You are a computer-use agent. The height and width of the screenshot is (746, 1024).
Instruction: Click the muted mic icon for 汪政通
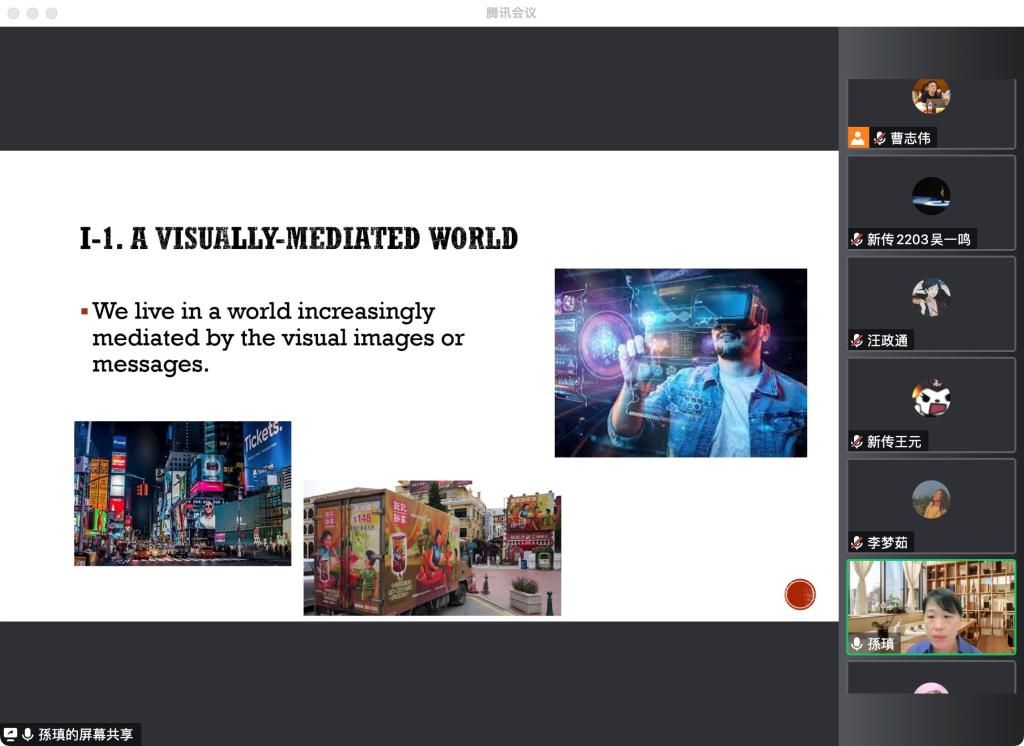(x=857, y=340)
